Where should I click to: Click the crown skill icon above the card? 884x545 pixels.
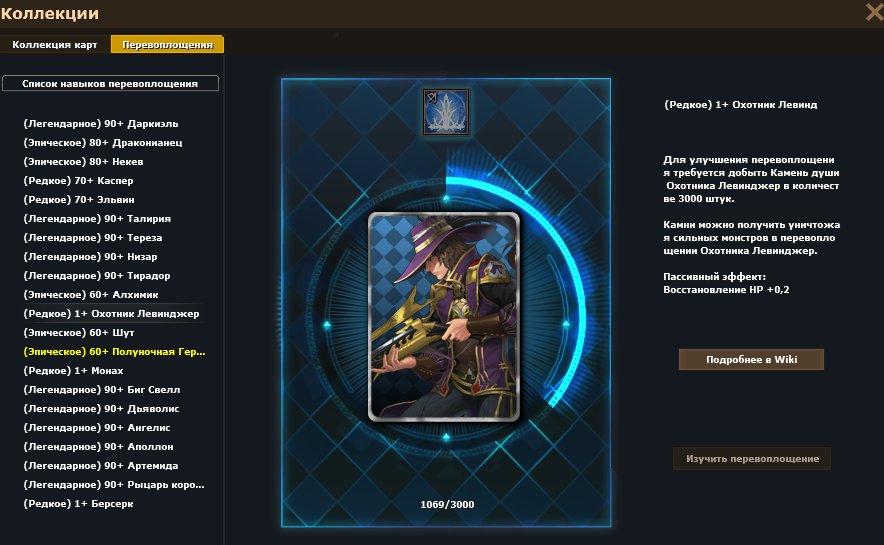point(446,112)
